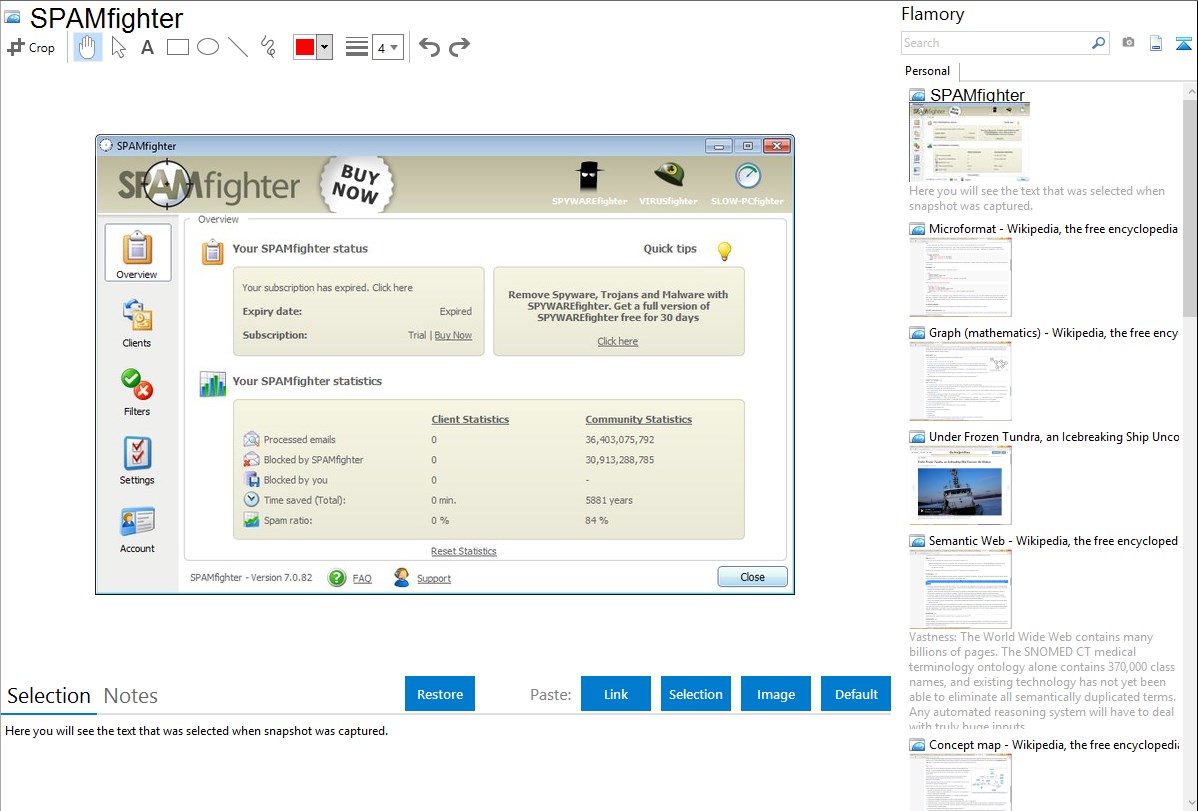Click the Paste Default button
This screenshot has width=1198, height=811.
tap(856, 694)
